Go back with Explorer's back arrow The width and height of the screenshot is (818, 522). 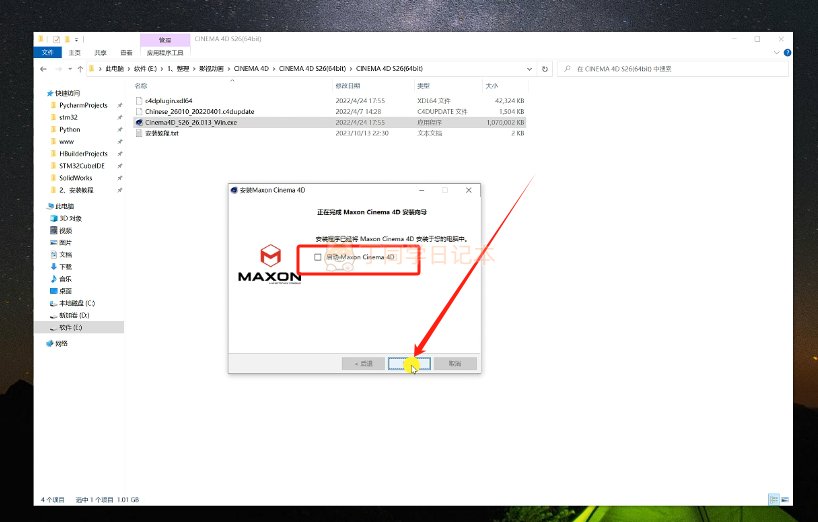pyautogui.click(x=43, y=69)
